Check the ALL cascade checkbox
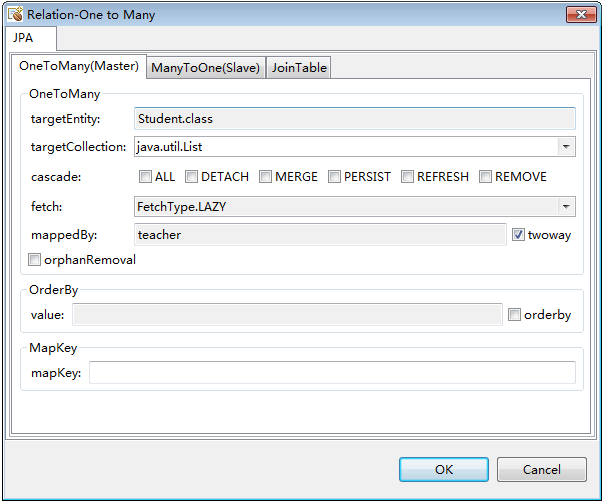The height and width of the screenshot is (504, 606). [146, 177]
